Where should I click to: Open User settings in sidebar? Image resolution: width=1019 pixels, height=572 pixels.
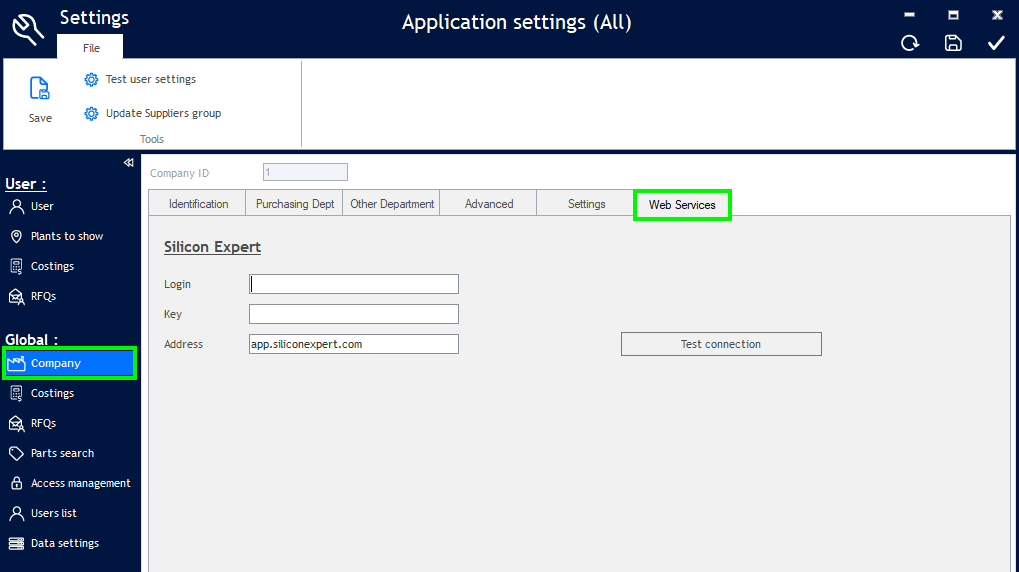pos(42,207)
